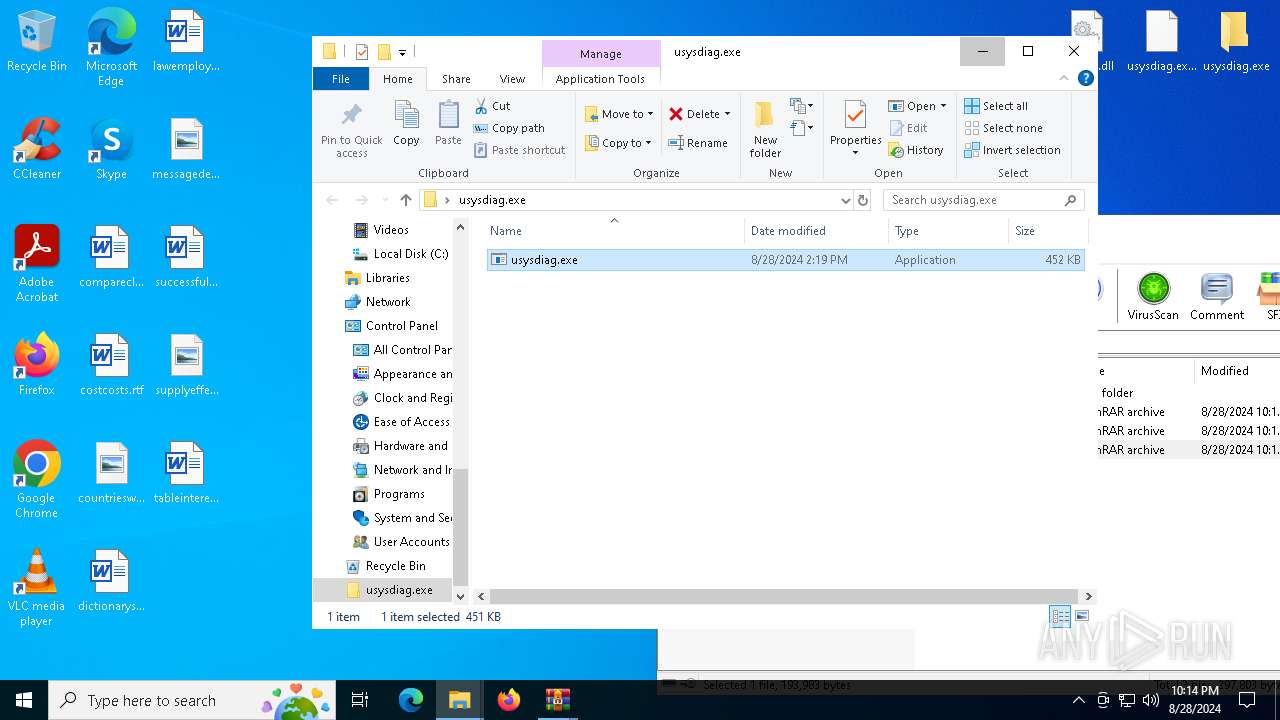Copy the selected file via ribbon
Screen dimensions: 1280x720
(x=406, y=124)
